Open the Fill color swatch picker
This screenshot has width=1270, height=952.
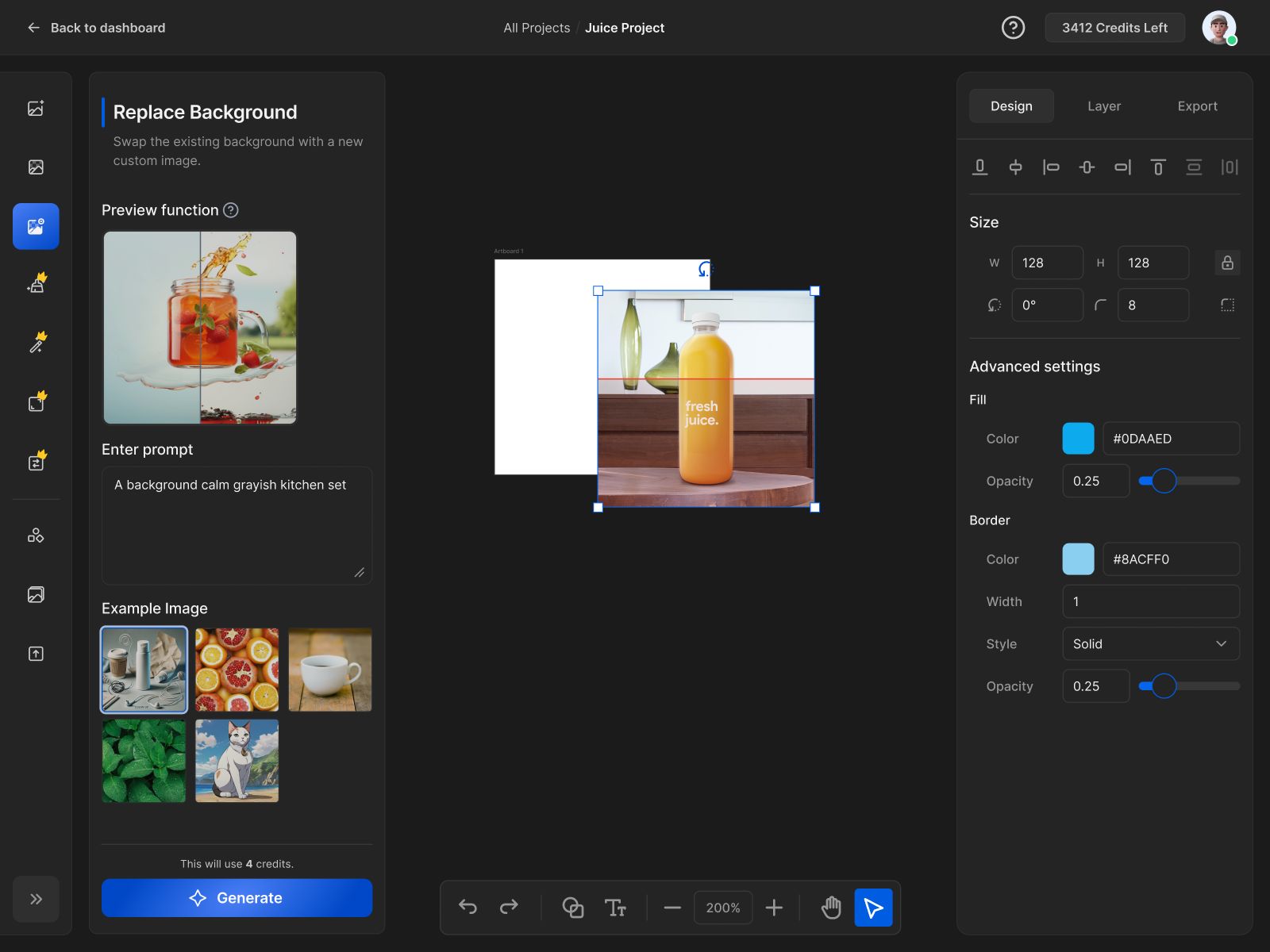pos(1077,438)
